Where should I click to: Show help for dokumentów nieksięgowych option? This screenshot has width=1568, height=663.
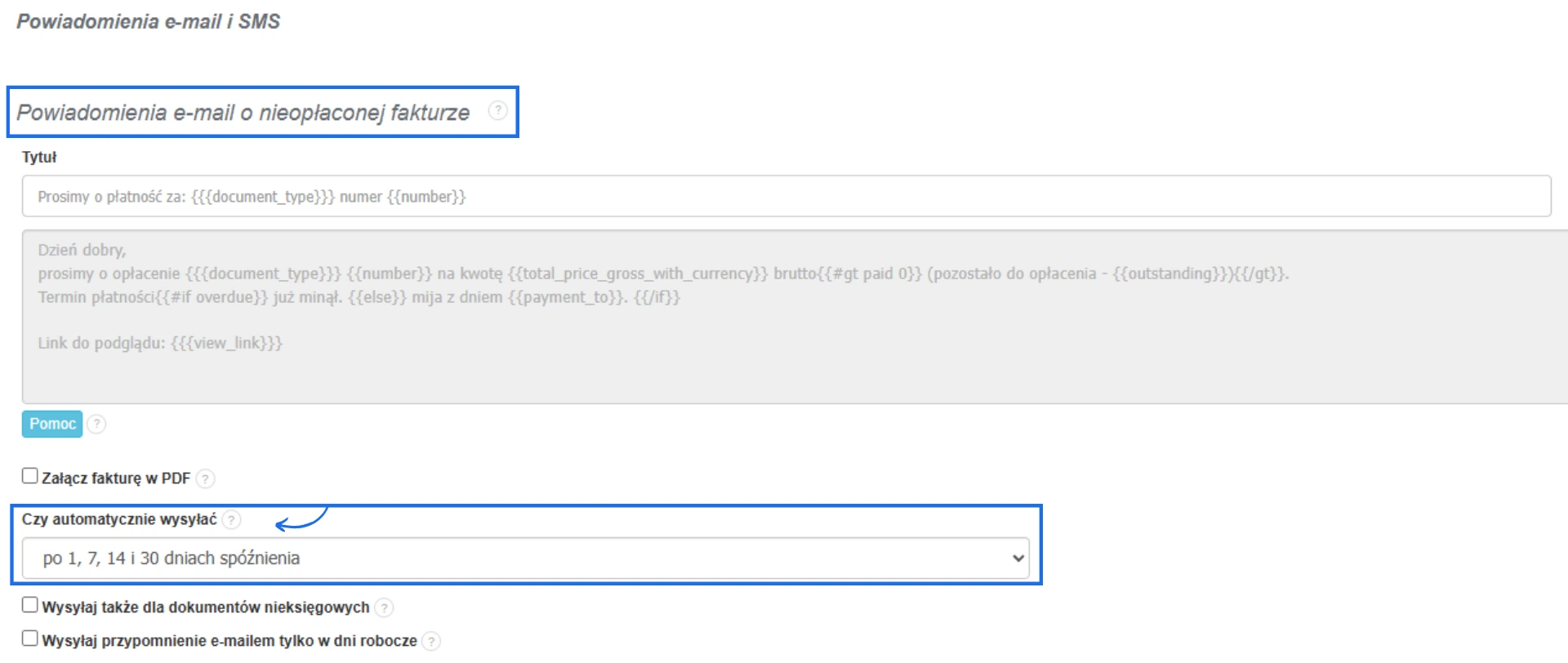tap(384, 607)
